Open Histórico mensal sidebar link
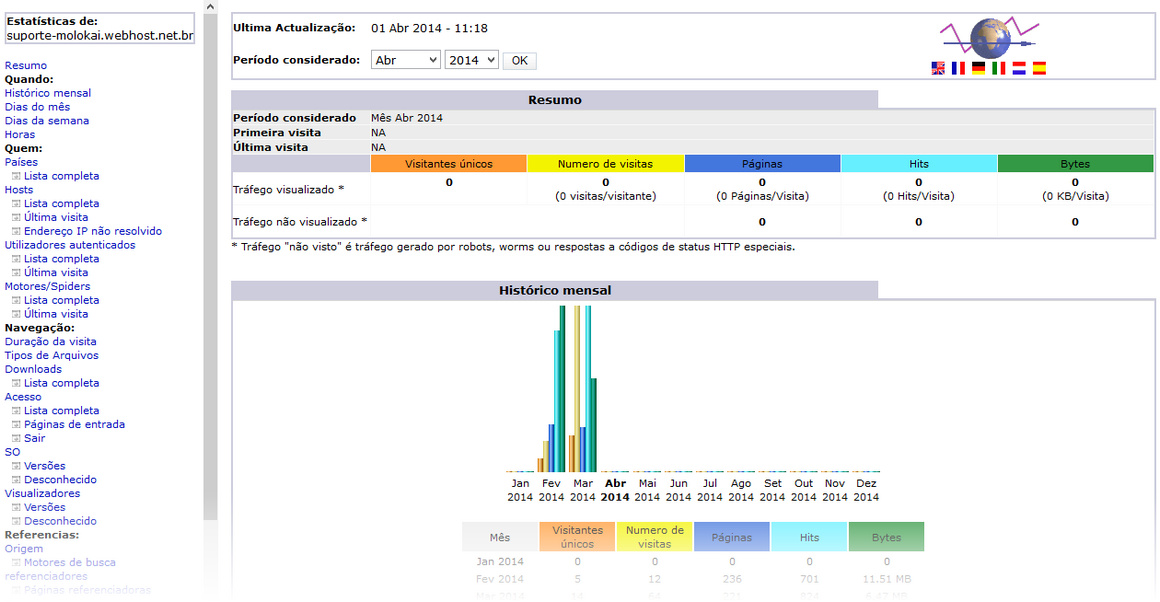1160x602 pixels. (48, 93)
